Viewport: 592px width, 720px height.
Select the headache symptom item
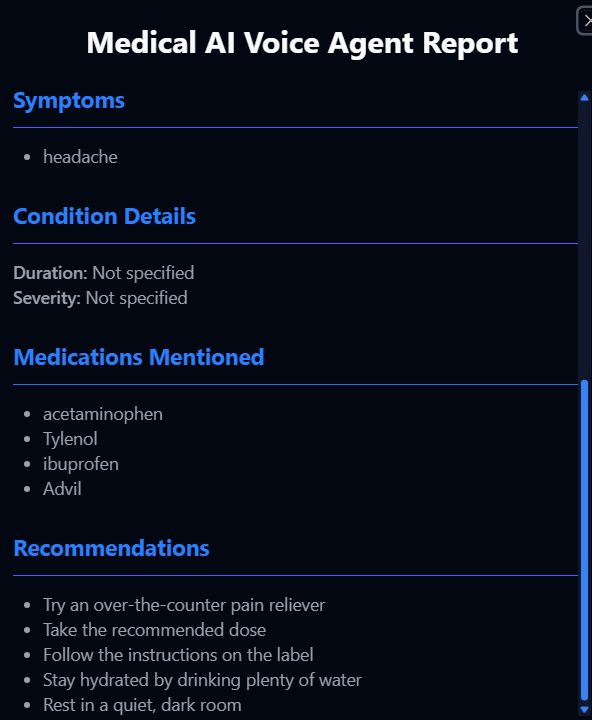[x=80, y=157]
